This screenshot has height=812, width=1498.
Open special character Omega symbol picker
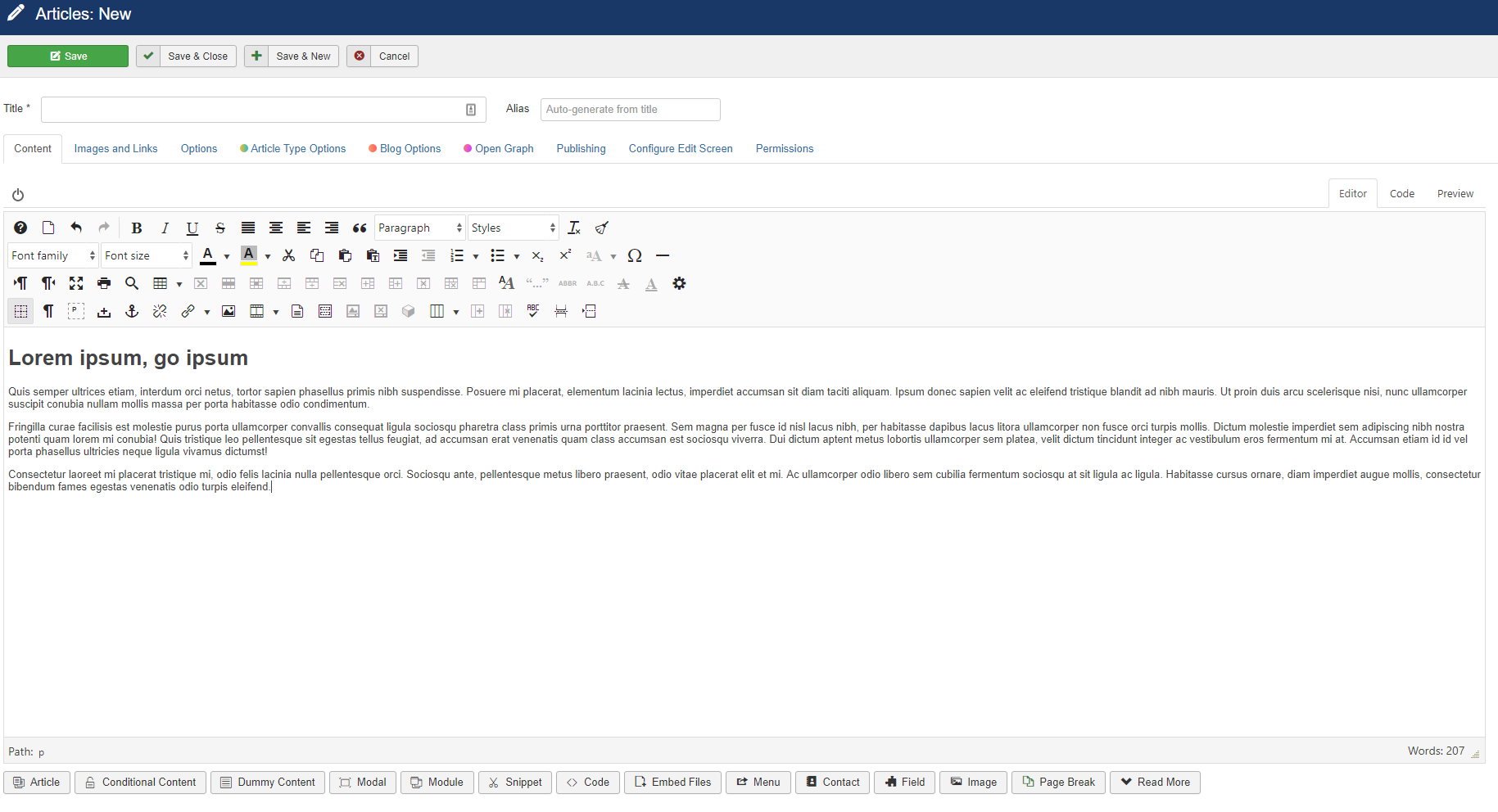pyautogui.click(x=634, y=256)
